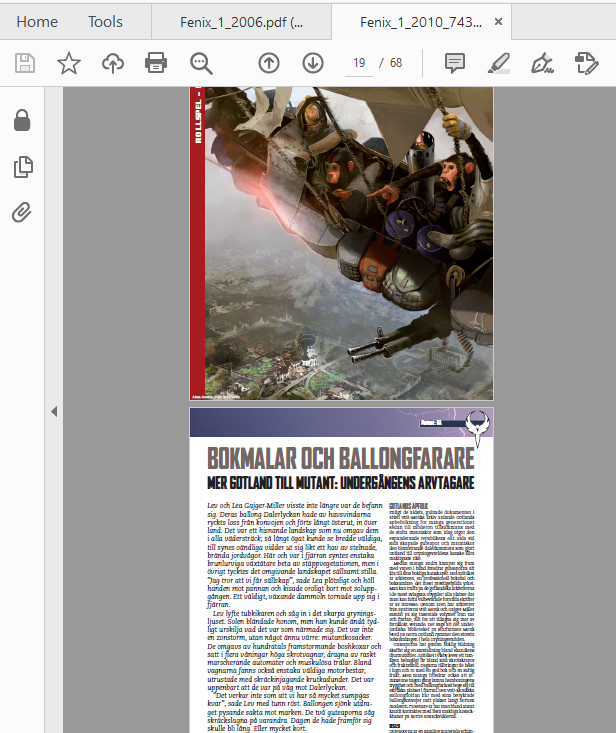
Task: Select the highlight text pen tool
Action: pos(498,63)
